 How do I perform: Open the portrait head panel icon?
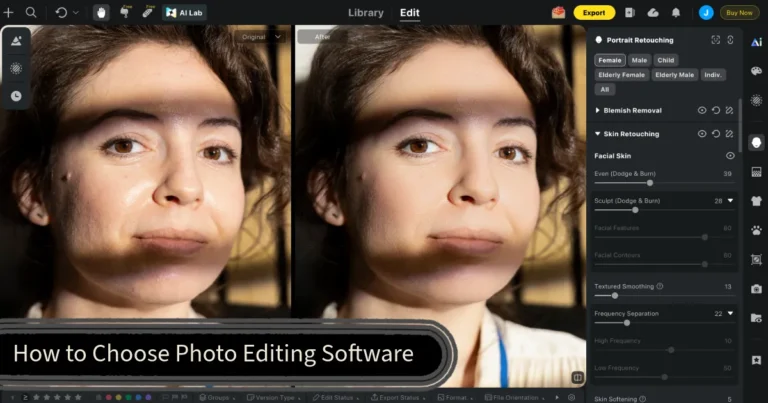(756, 142)
